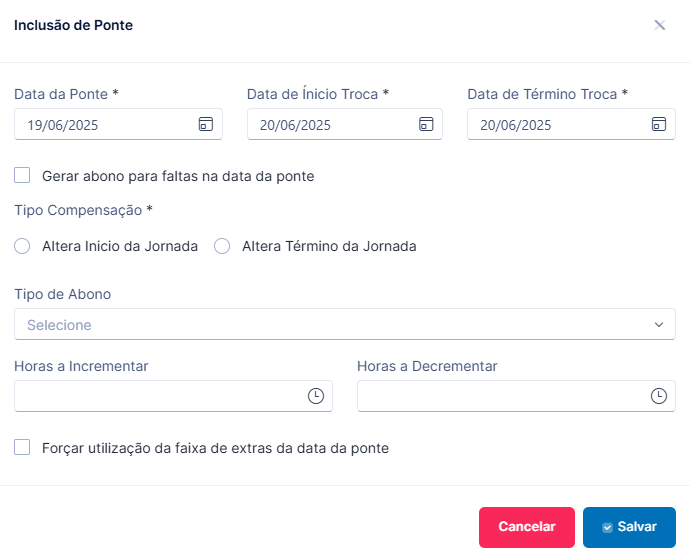Image resolution: width=690 pixels, height=559 pixels.
Task: Focus the Data de Ínicio Troca field
Action: click(345, 124)
